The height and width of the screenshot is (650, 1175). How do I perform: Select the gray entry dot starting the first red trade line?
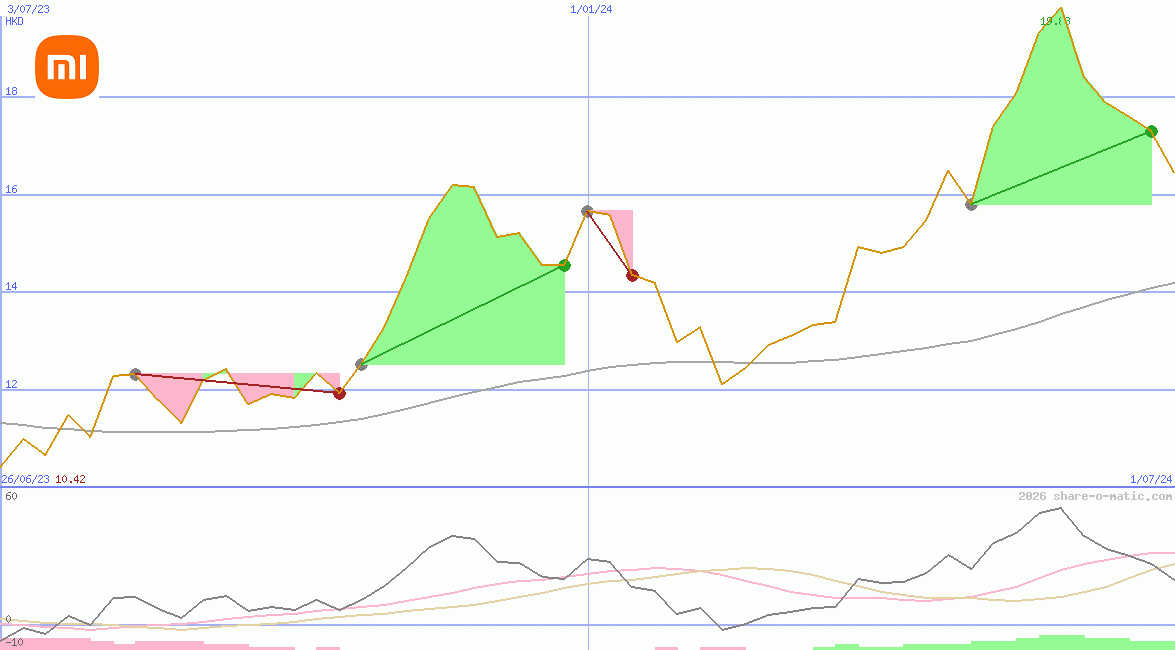[x=135, y=374]
